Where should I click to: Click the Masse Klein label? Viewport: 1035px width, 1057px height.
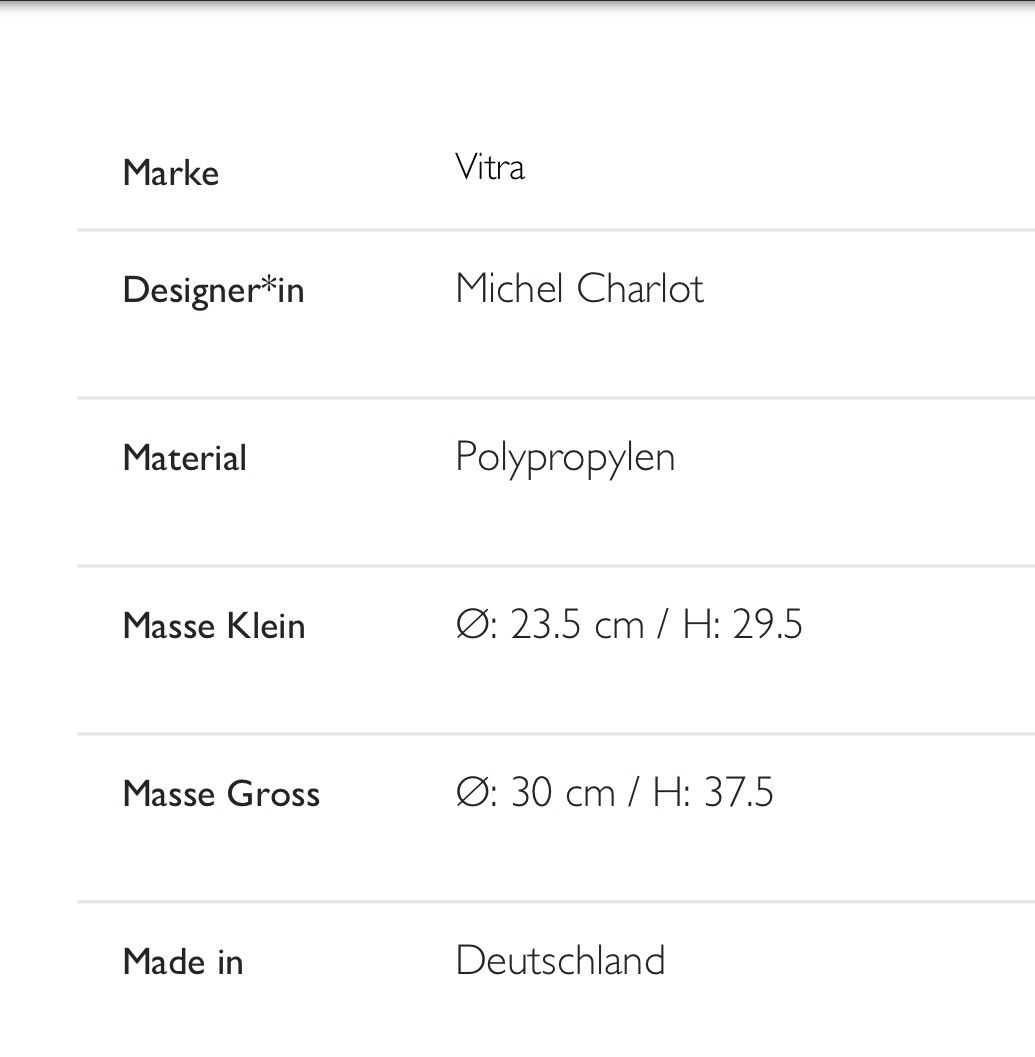(214, 626)
